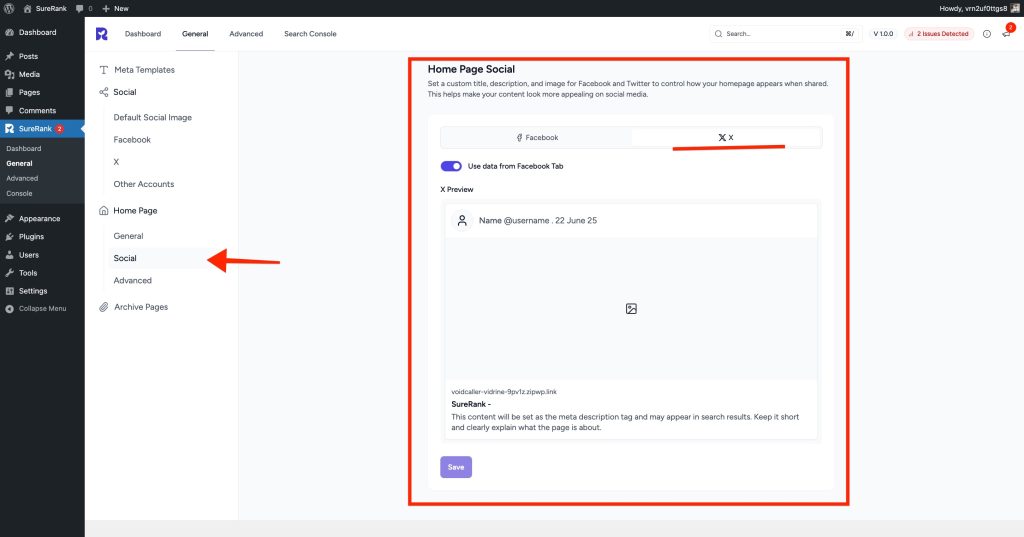Open X social settings in sidebar
1024x537 pixels.
[116, 162]
